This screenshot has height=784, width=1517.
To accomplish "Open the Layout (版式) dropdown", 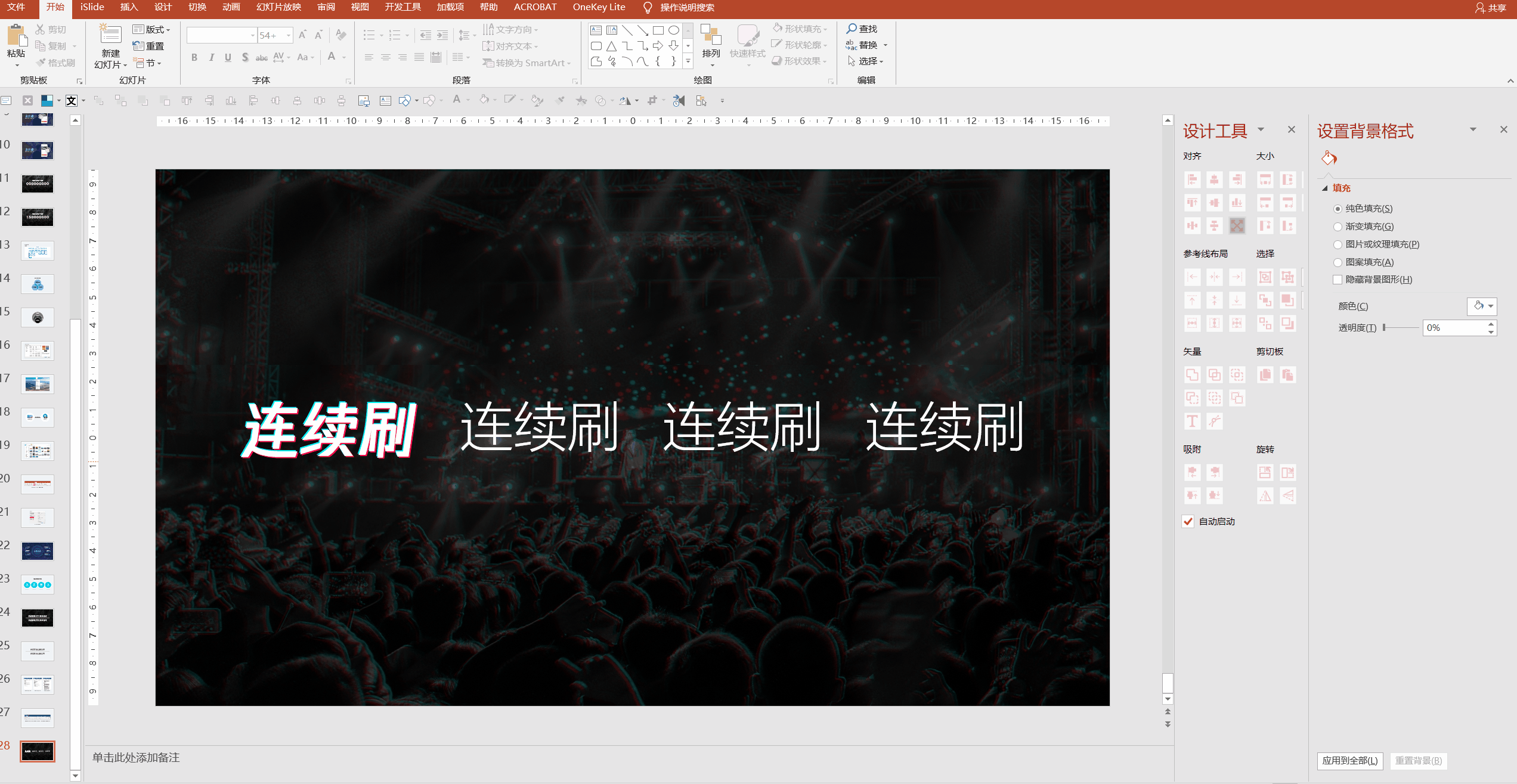I will [151, 29].
